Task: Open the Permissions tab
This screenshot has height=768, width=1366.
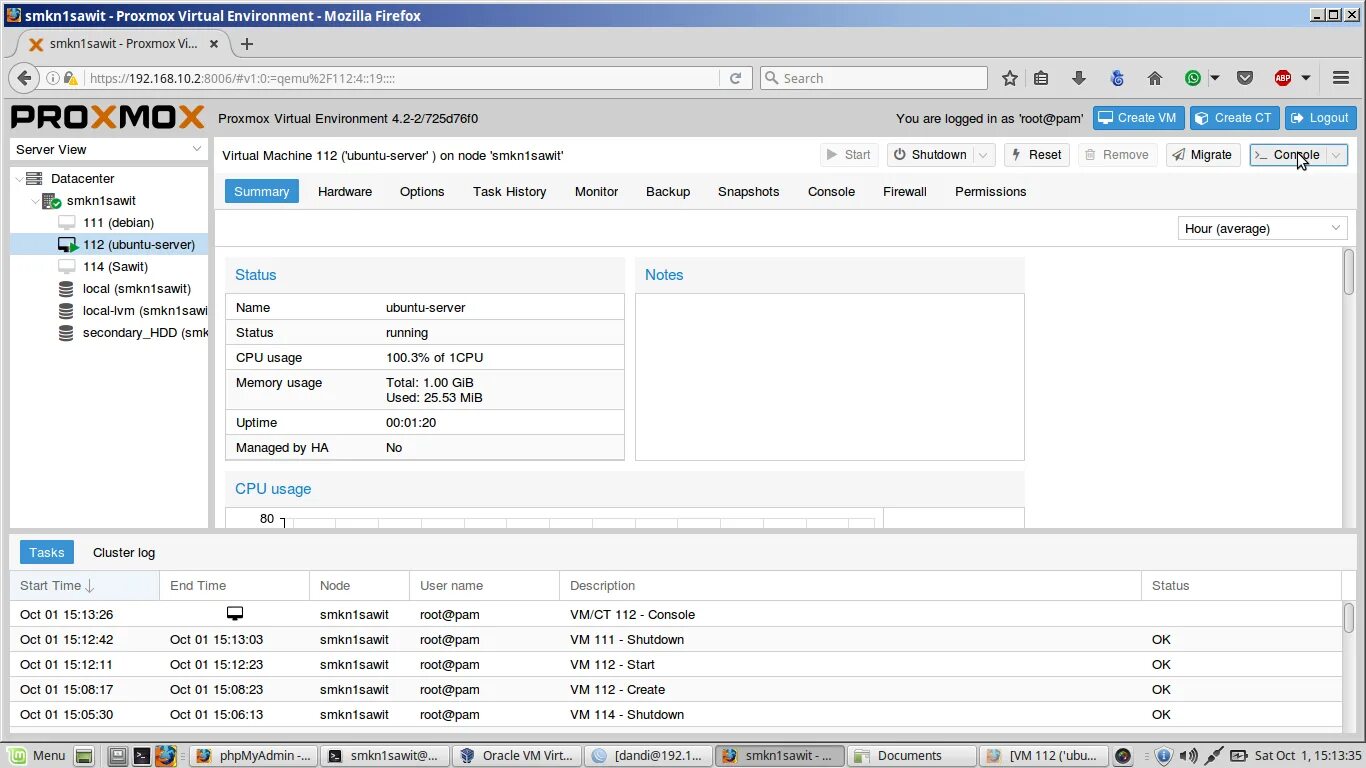Action: click(991, 192)
